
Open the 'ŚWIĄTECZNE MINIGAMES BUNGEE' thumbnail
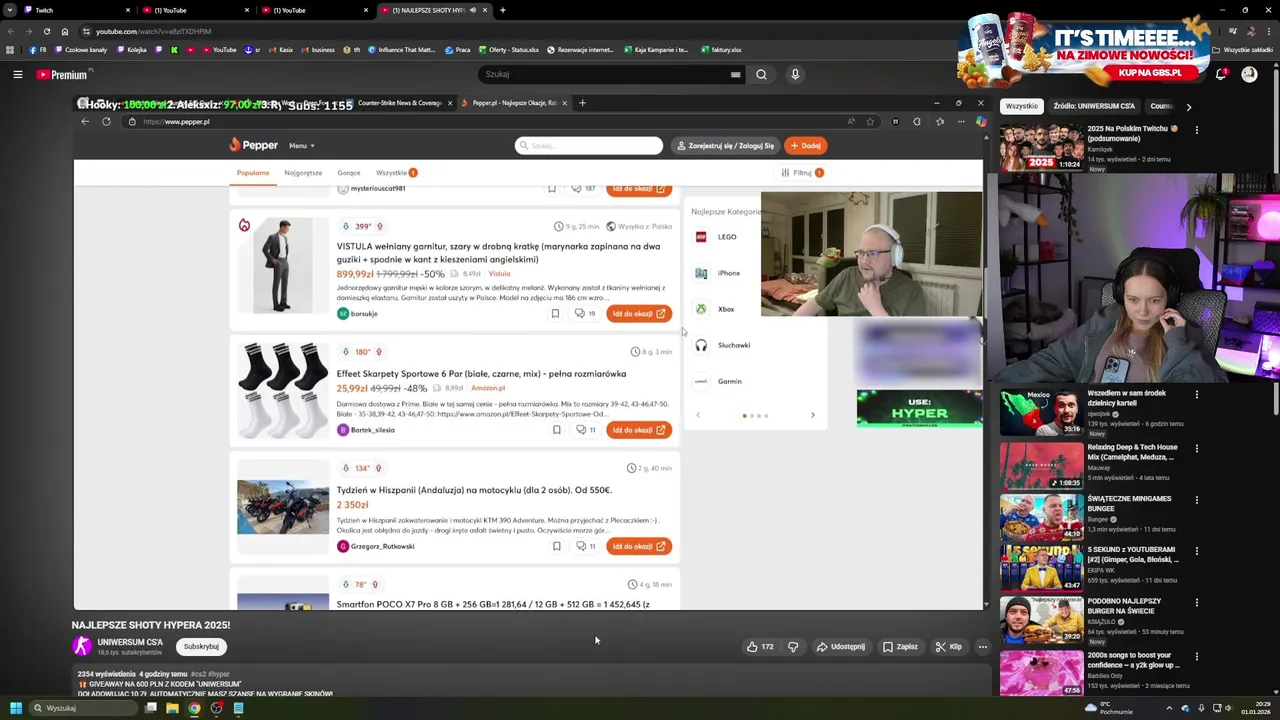coord(1041,516)
